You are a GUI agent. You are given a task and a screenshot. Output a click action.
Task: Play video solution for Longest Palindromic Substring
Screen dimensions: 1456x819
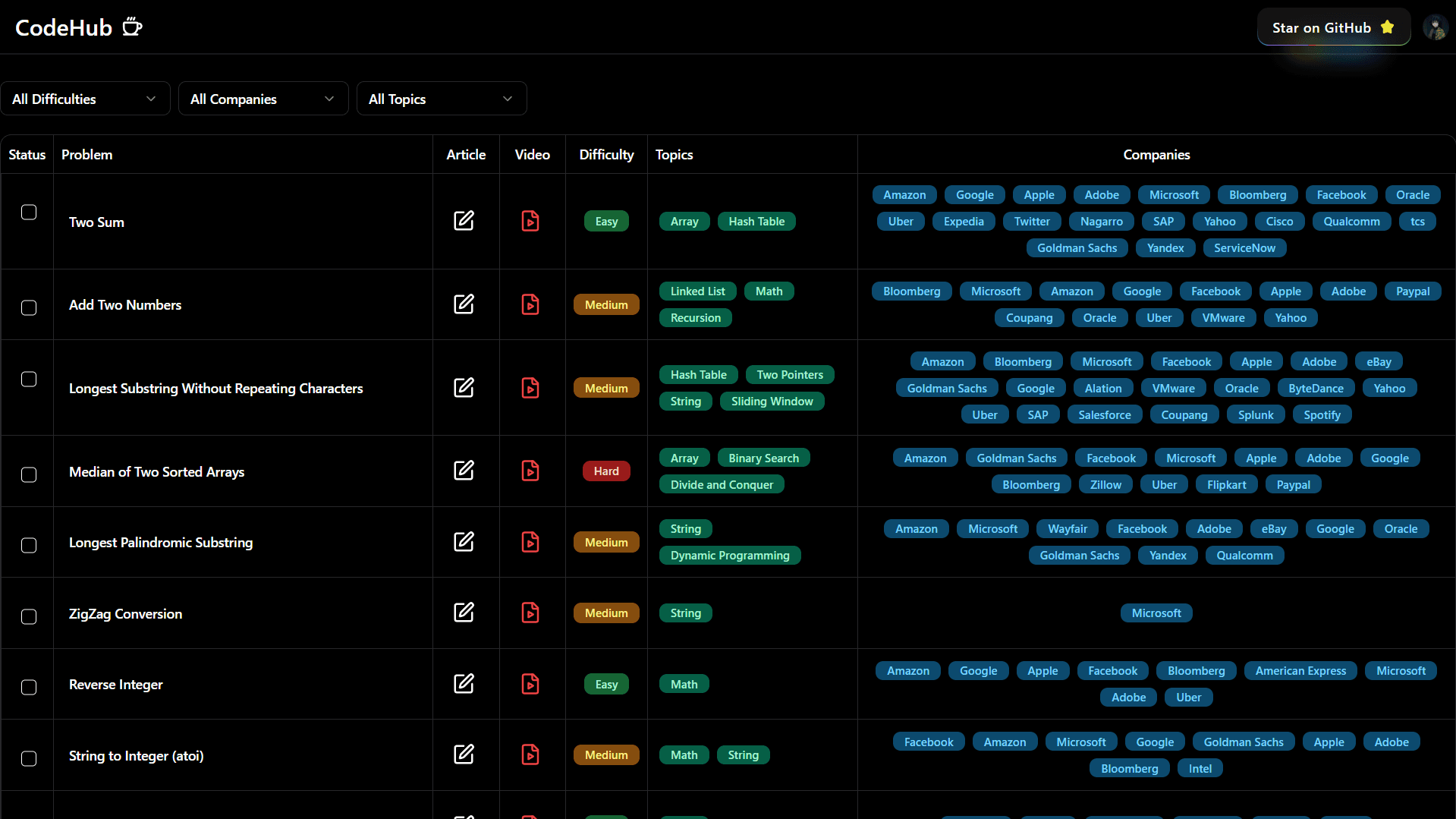point(530,542)
